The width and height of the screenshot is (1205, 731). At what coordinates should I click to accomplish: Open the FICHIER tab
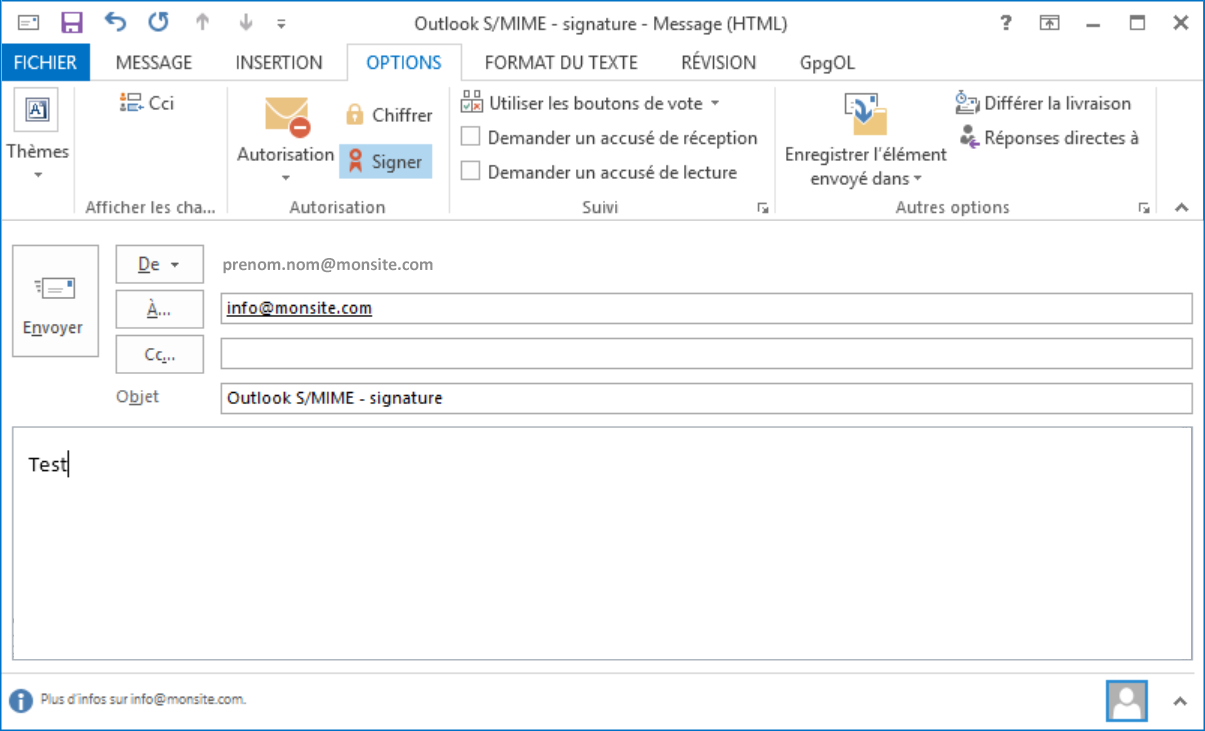pos(45,62)
